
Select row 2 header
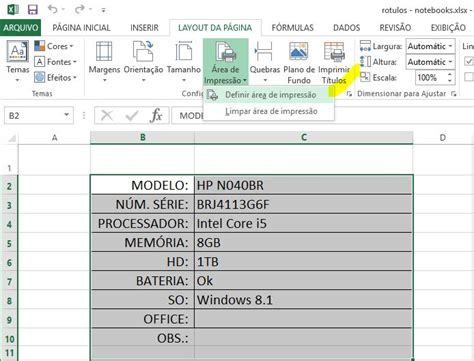(x=9, y=185)
